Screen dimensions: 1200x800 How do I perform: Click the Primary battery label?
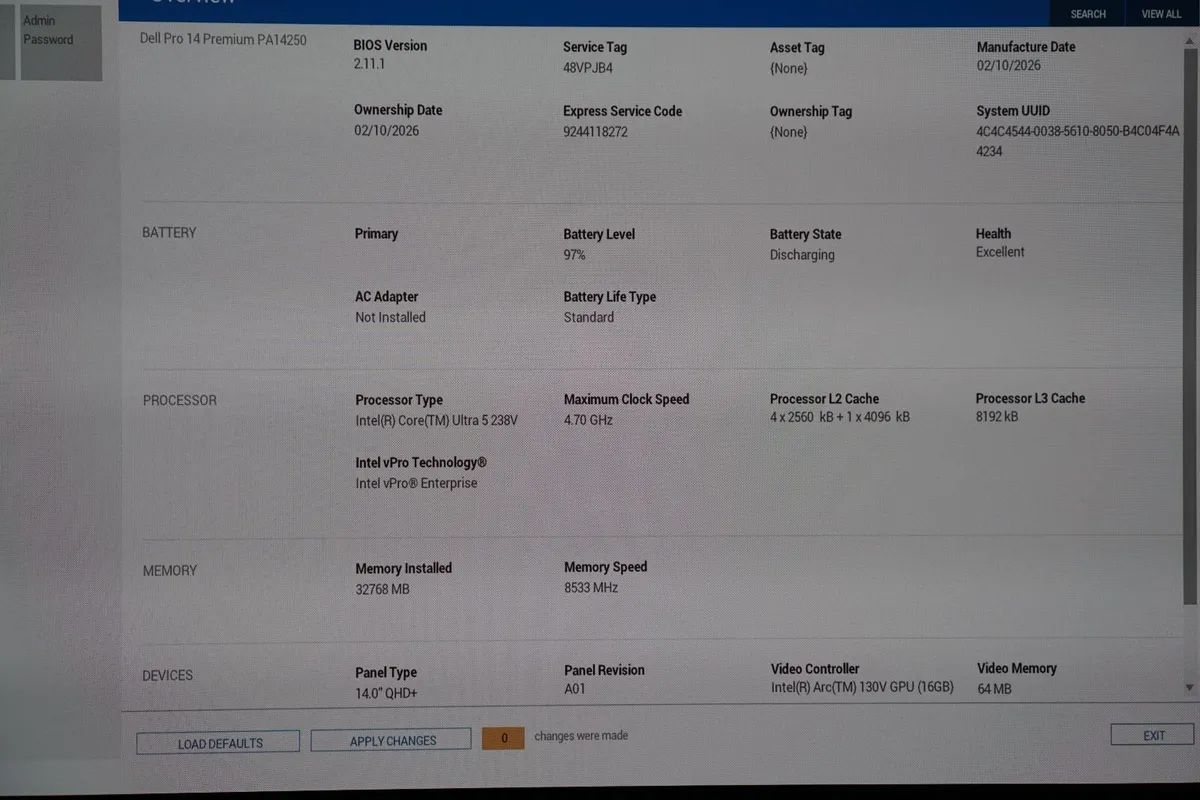(376, 234)
